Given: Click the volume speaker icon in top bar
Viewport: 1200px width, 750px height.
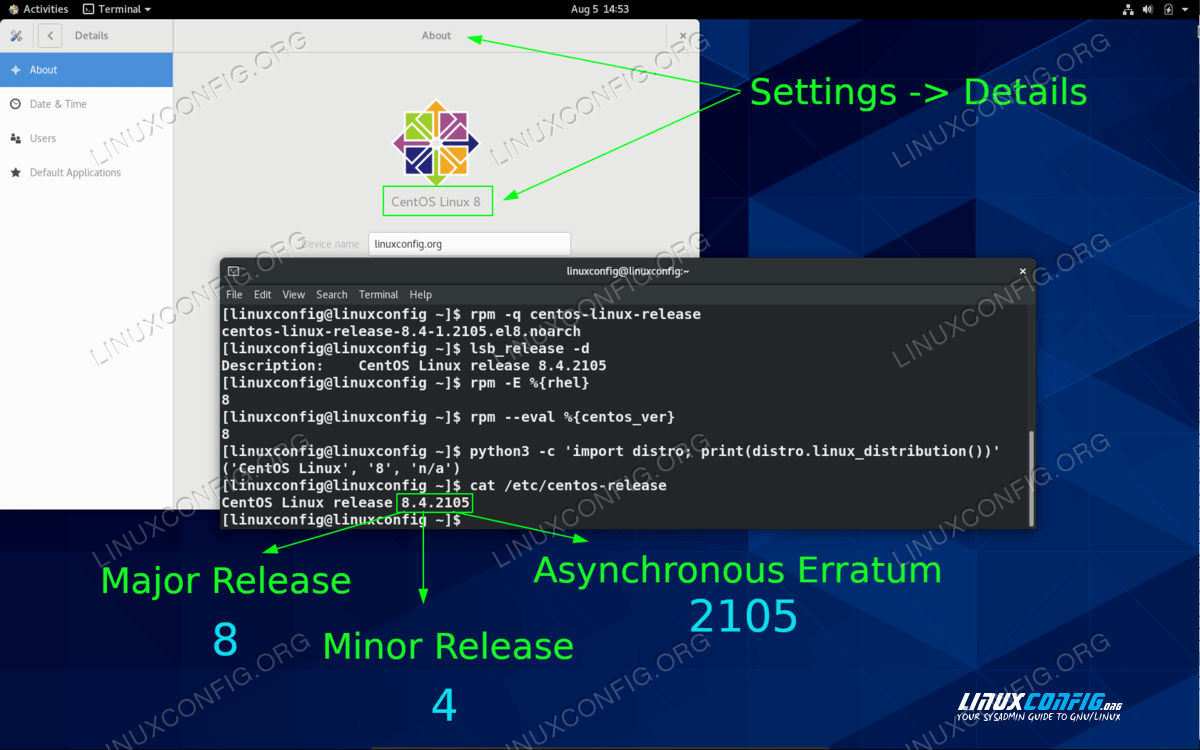Looking at the screenshot, I should point(1149,9).
